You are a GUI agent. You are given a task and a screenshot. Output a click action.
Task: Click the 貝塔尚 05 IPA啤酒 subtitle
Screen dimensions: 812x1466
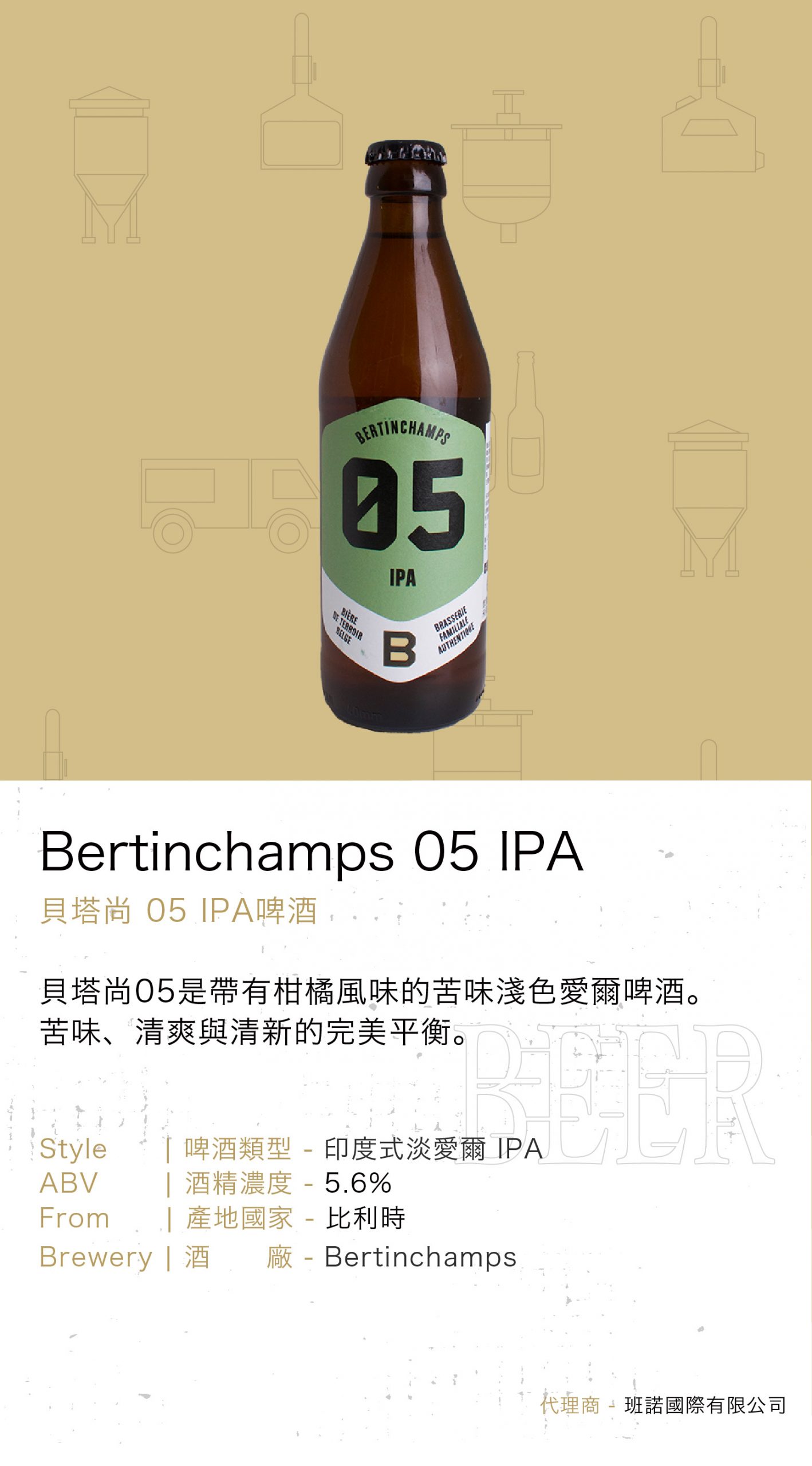(178, 911)
